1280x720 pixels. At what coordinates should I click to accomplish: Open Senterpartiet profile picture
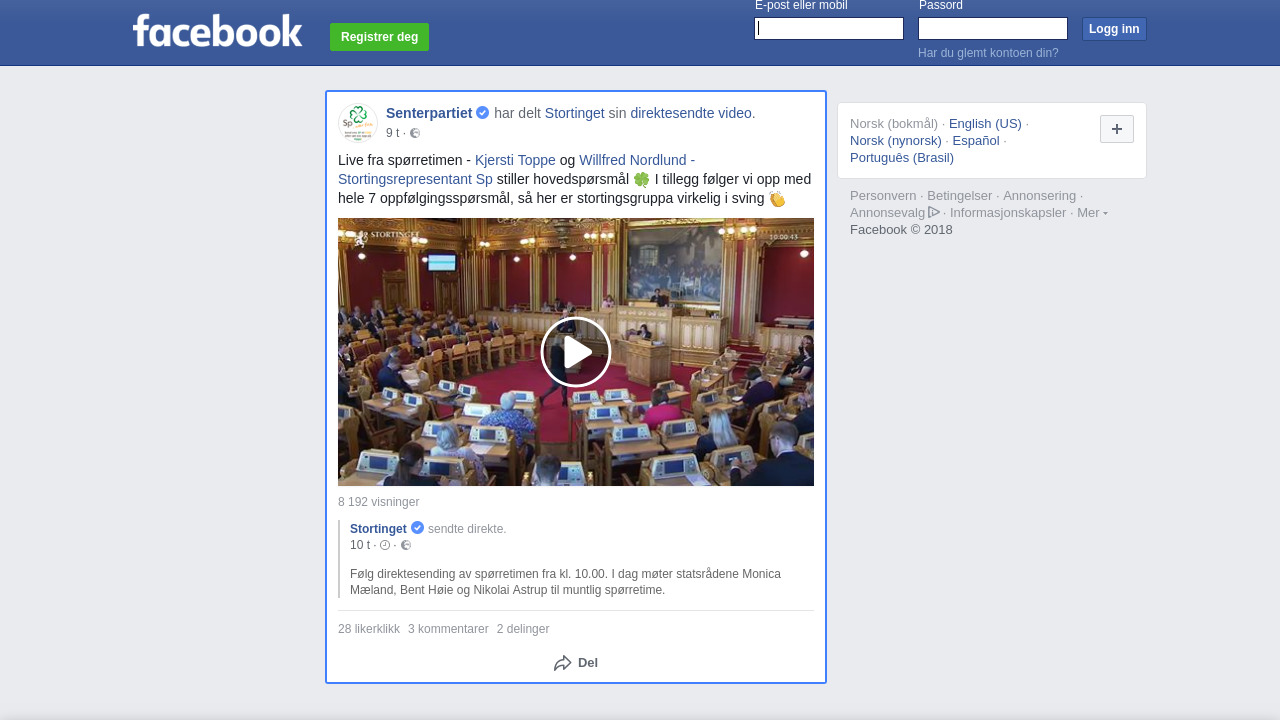coord(358,122)
